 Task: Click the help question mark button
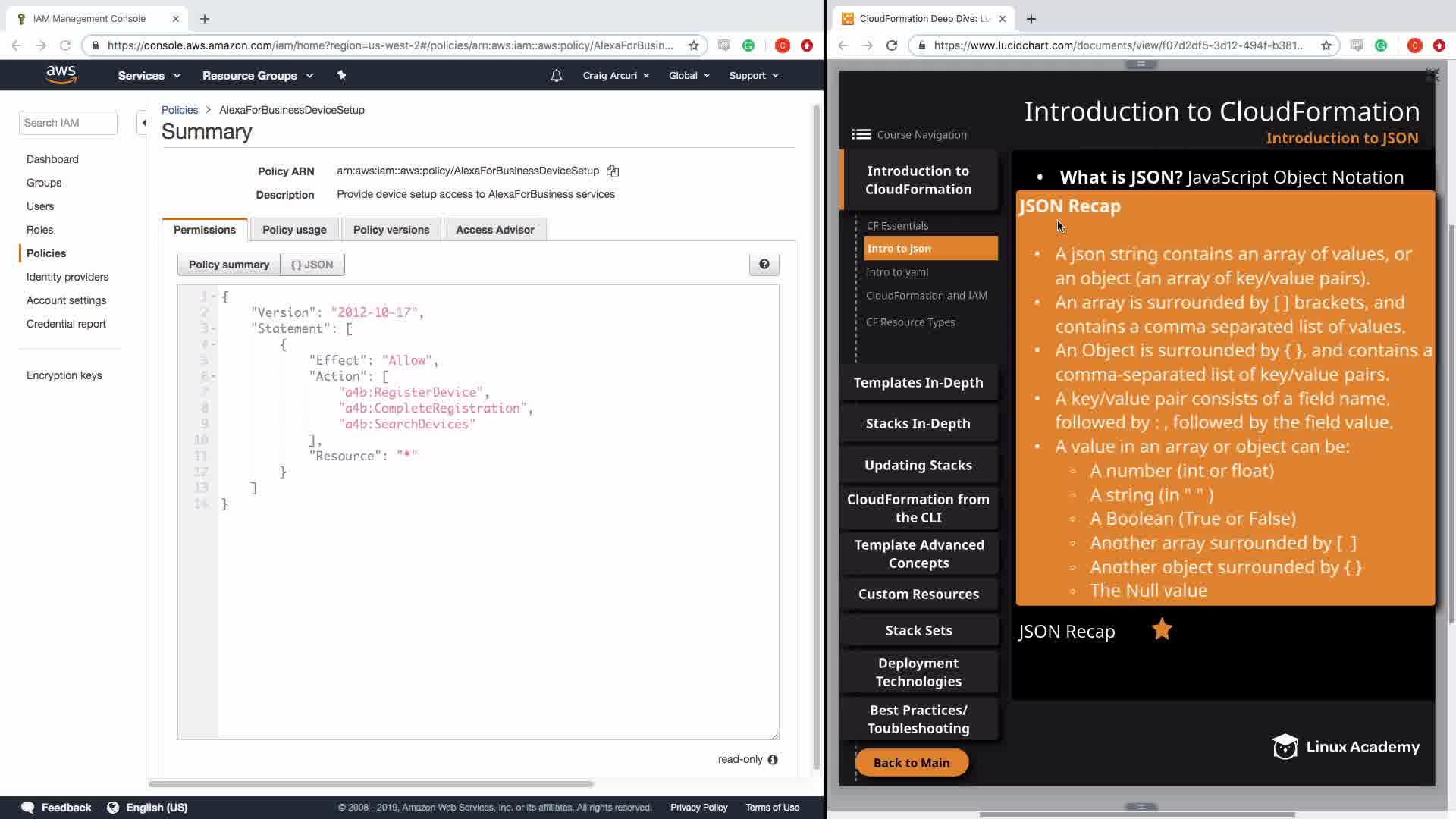point(764,265)
